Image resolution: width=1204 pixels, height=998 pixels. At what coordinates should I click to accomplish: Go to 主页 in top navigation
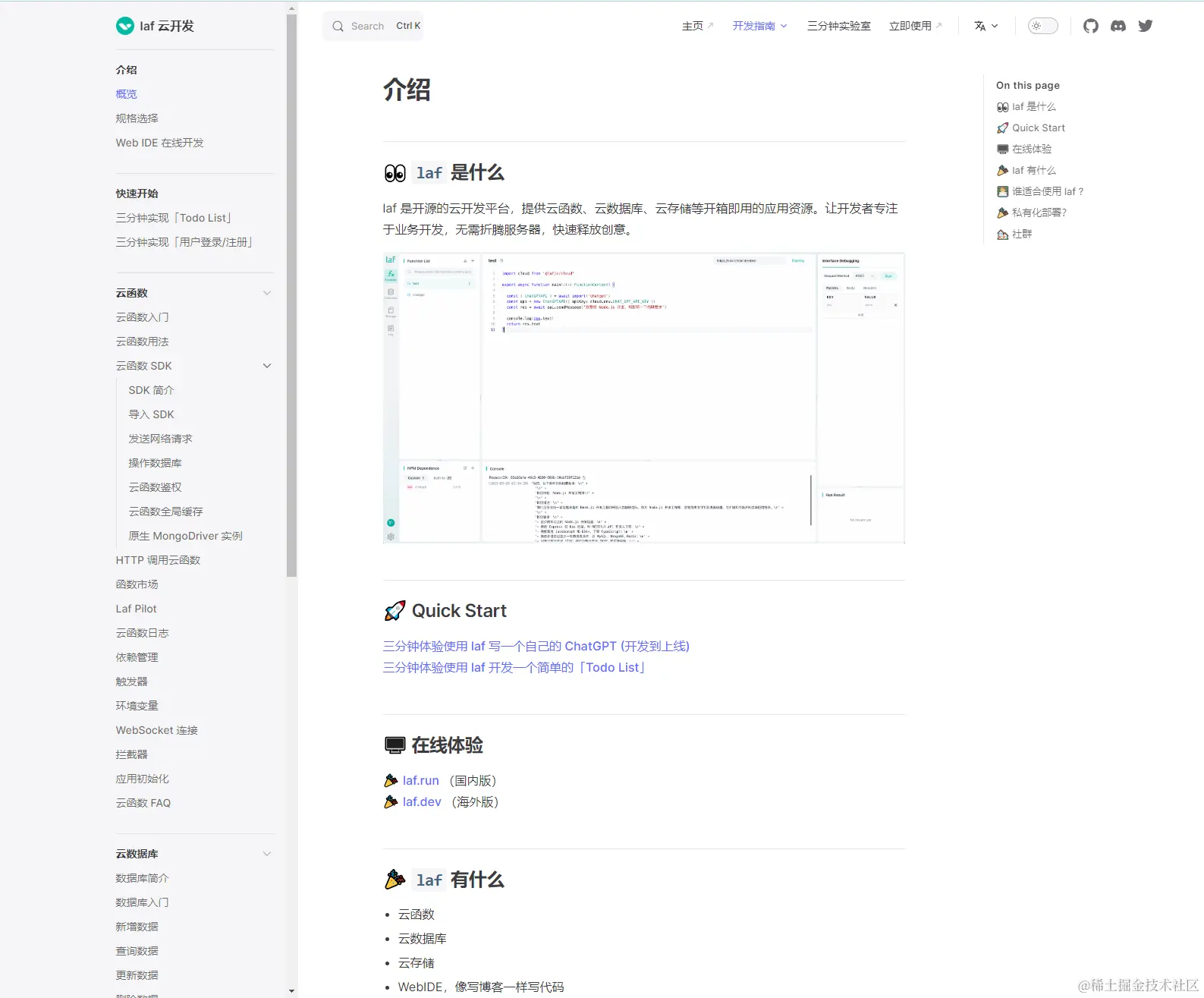click(697, 26)
